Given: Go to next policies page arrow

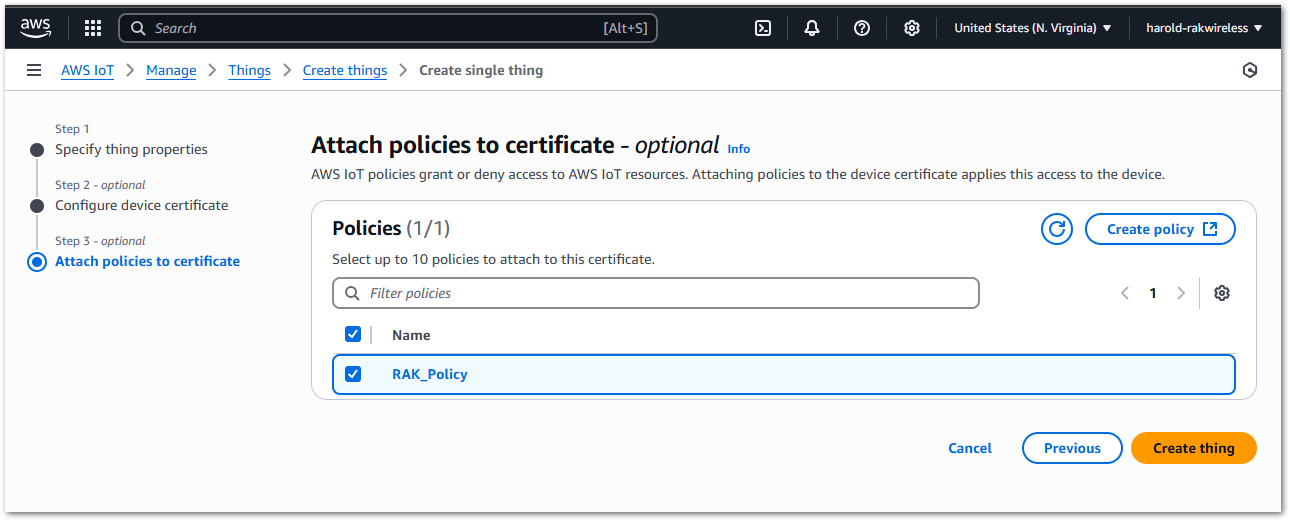Looking at the screenshot, I should pyautogui.click(x=1181, y=293).
